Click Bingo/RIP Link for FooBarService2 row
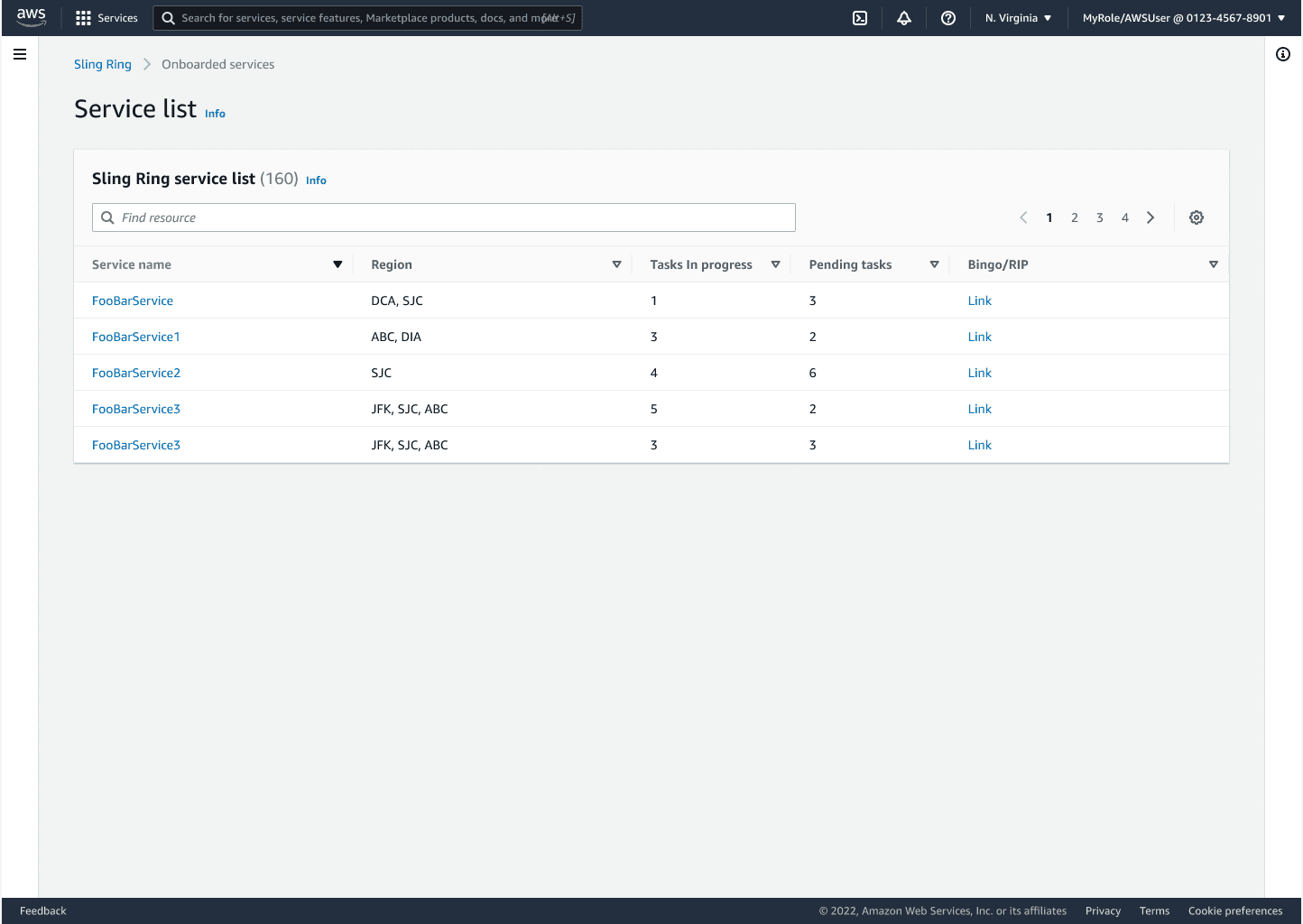This screenshot has width=1303, height=924. point(980,373)
